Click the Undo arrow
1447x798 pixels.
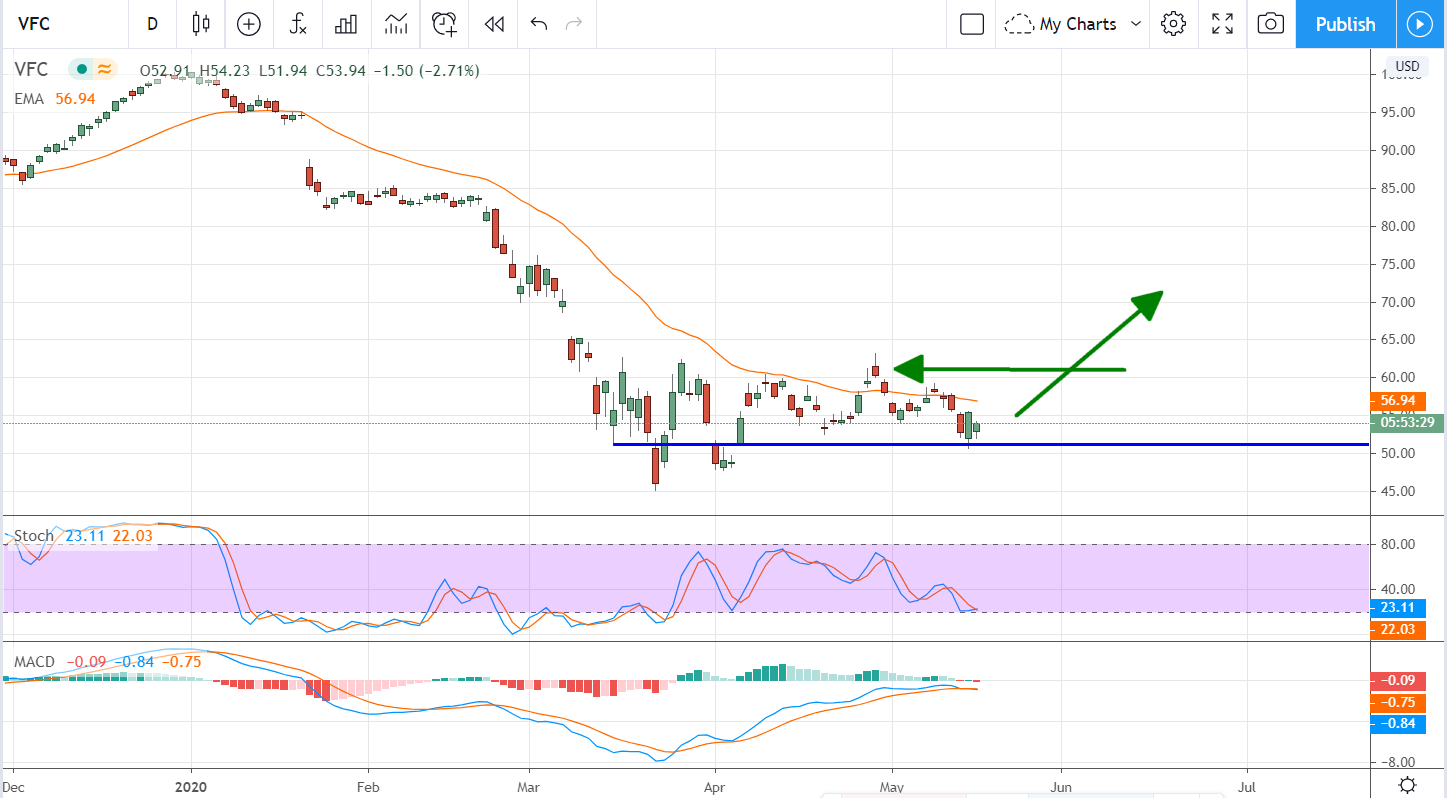click(x=539, y=24)
